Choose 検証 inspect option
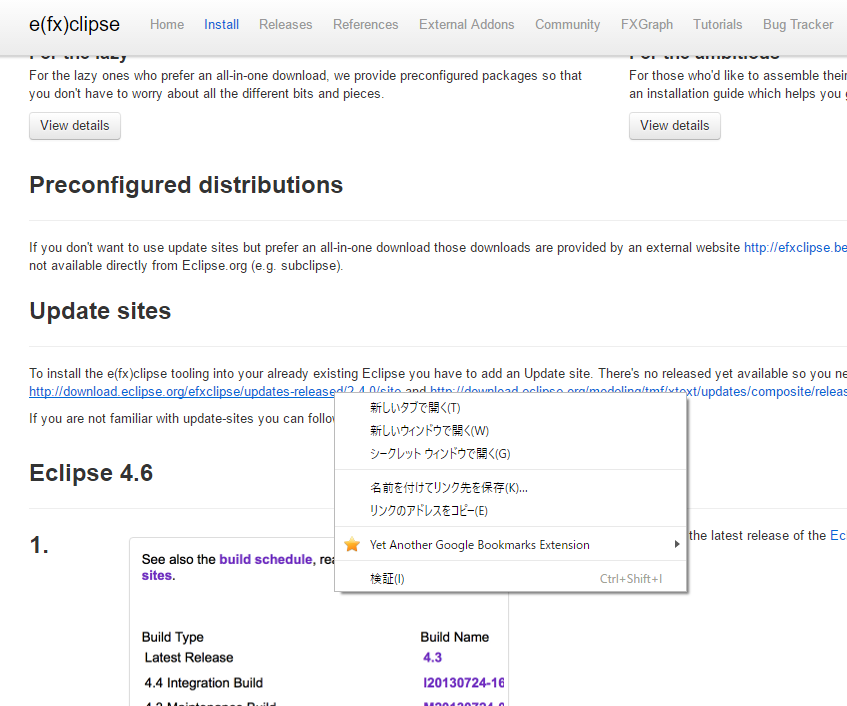The height and width of the screenshot is (706, 847). pyautogui.click(x=387, y=579)
